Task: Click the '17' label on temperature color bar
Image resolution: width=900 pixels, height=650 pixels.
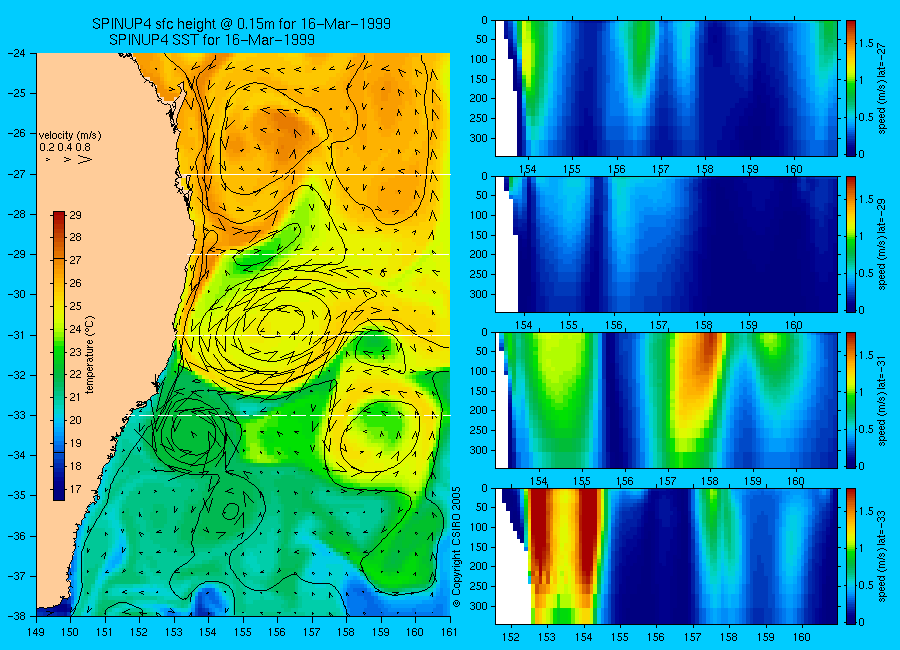Action: pyautogui.click(x=75, y=489)
